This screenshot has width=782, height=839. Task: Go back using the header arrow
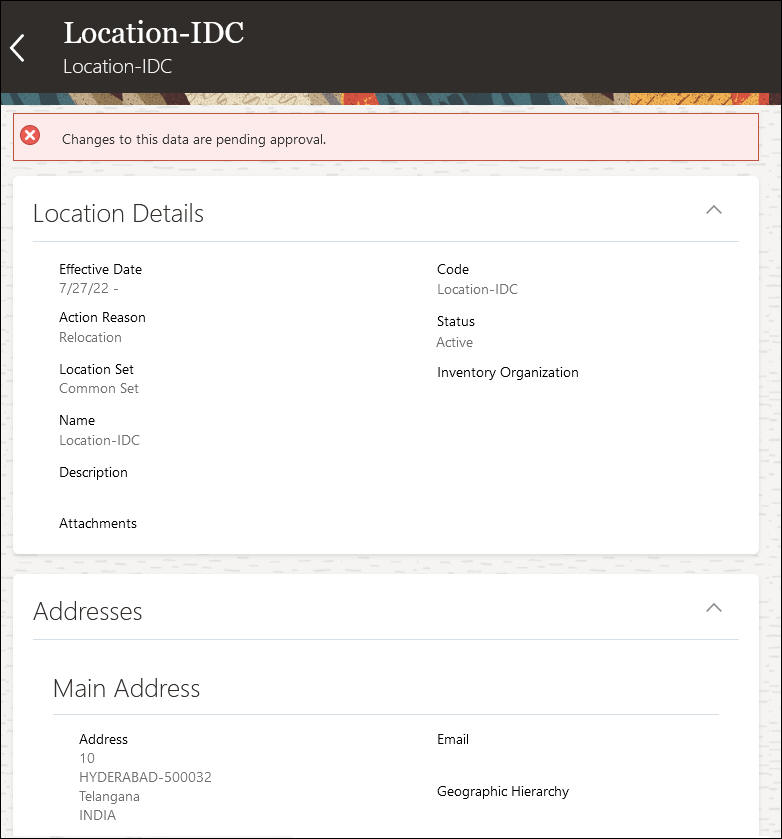18,48
